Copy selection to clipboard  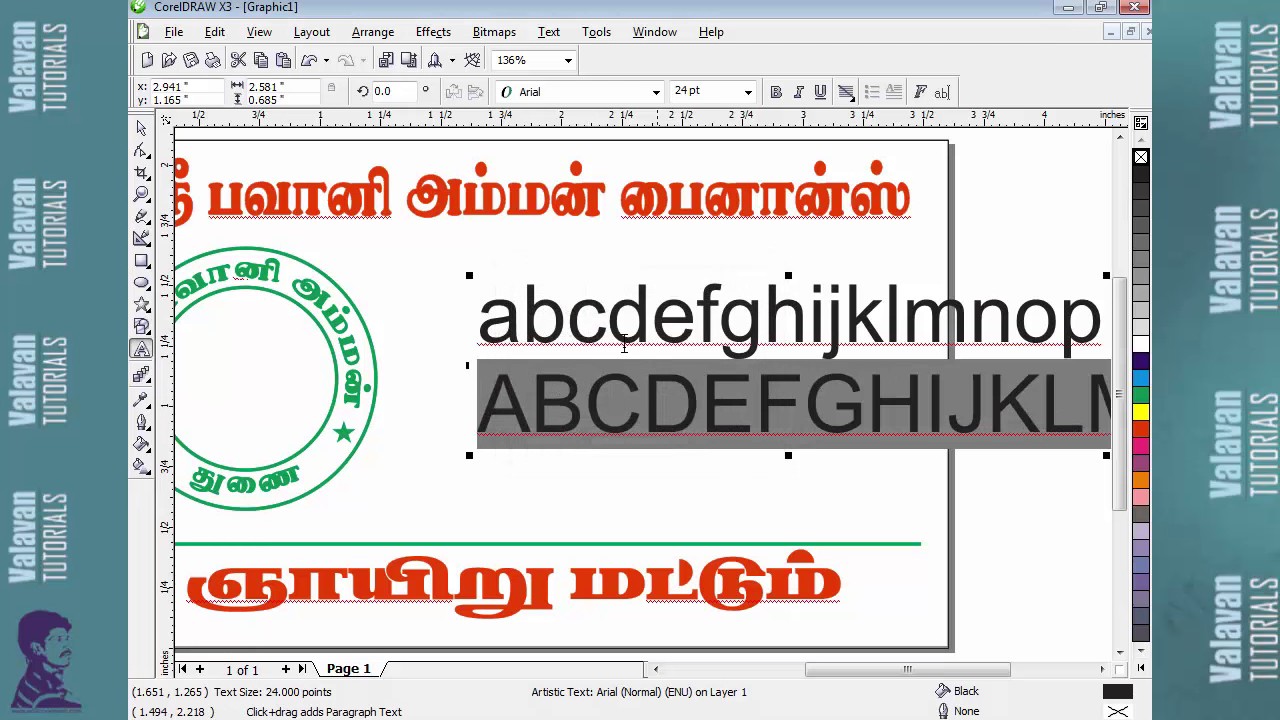click(261, 60)
